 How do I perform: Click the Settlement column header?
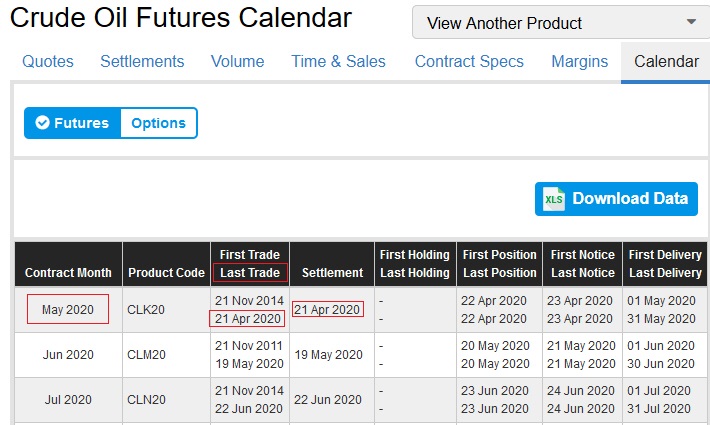coord(332,272)
